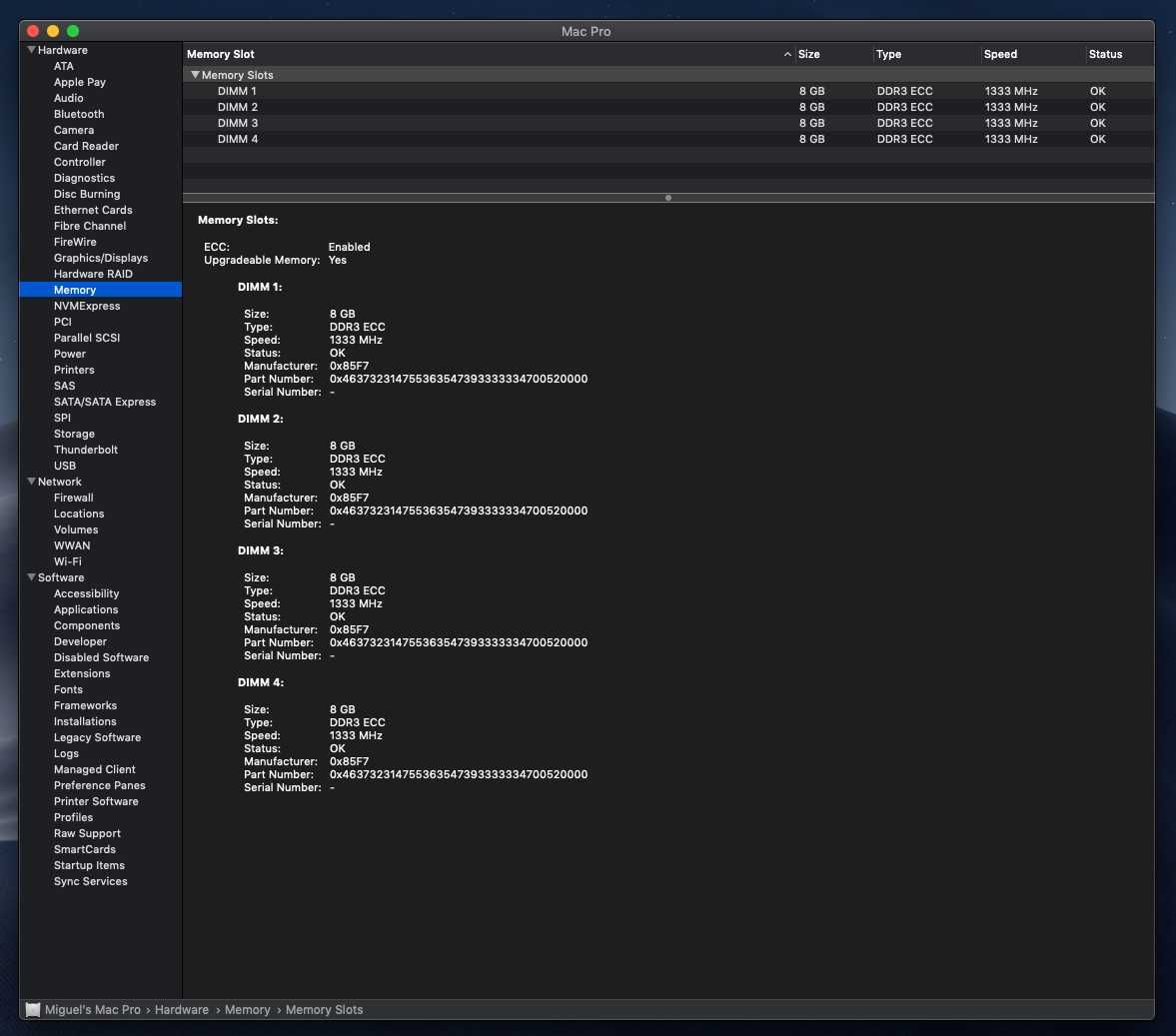Show Card Reader information

pos(86,146)
